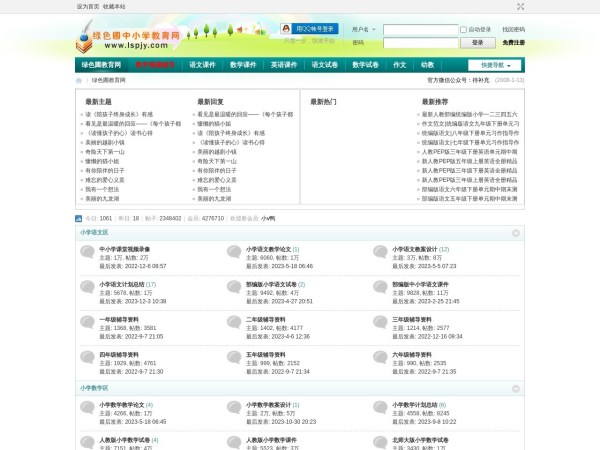Click the QQ账号登录 login icon button
The height and width of the screenshot is (450, 600).
coord(308,29)
